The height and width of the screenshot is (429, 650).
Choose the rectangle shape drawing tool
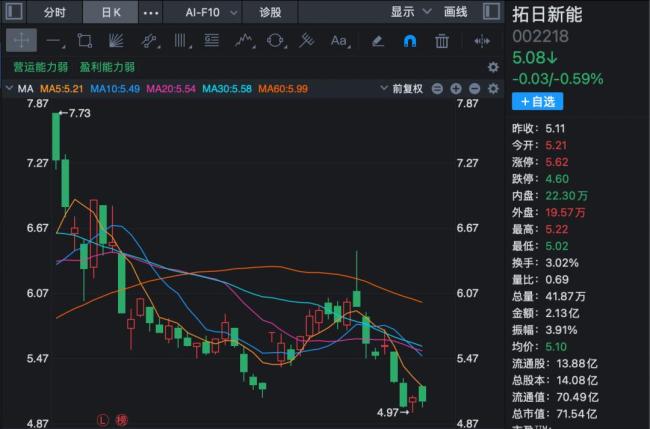coord(85,41)
